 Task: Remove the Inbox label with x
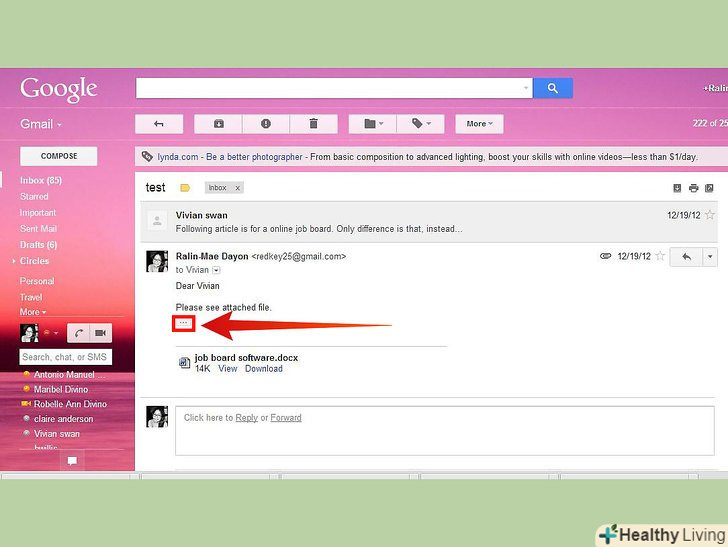tap(237, 188)
